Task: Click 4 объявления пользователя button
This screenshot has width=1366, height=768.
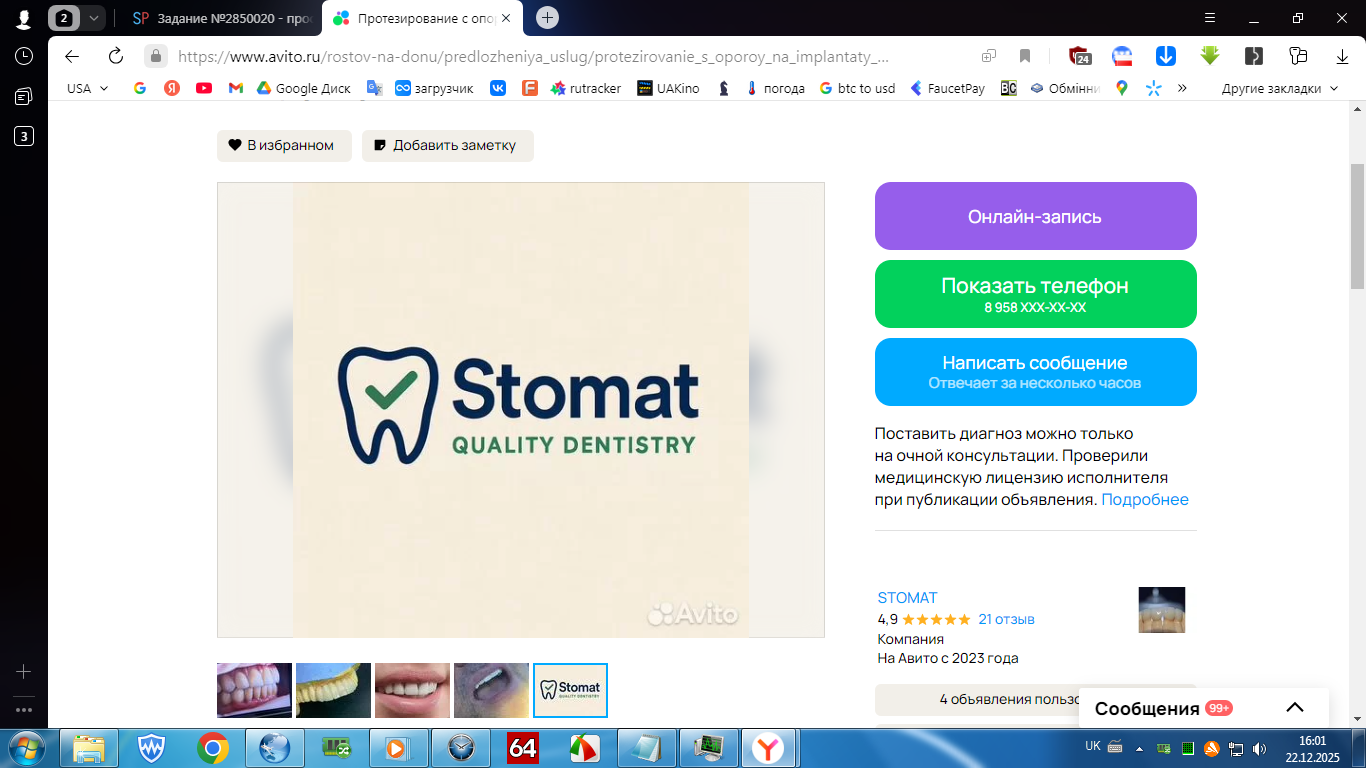Action: point(1035,699)
